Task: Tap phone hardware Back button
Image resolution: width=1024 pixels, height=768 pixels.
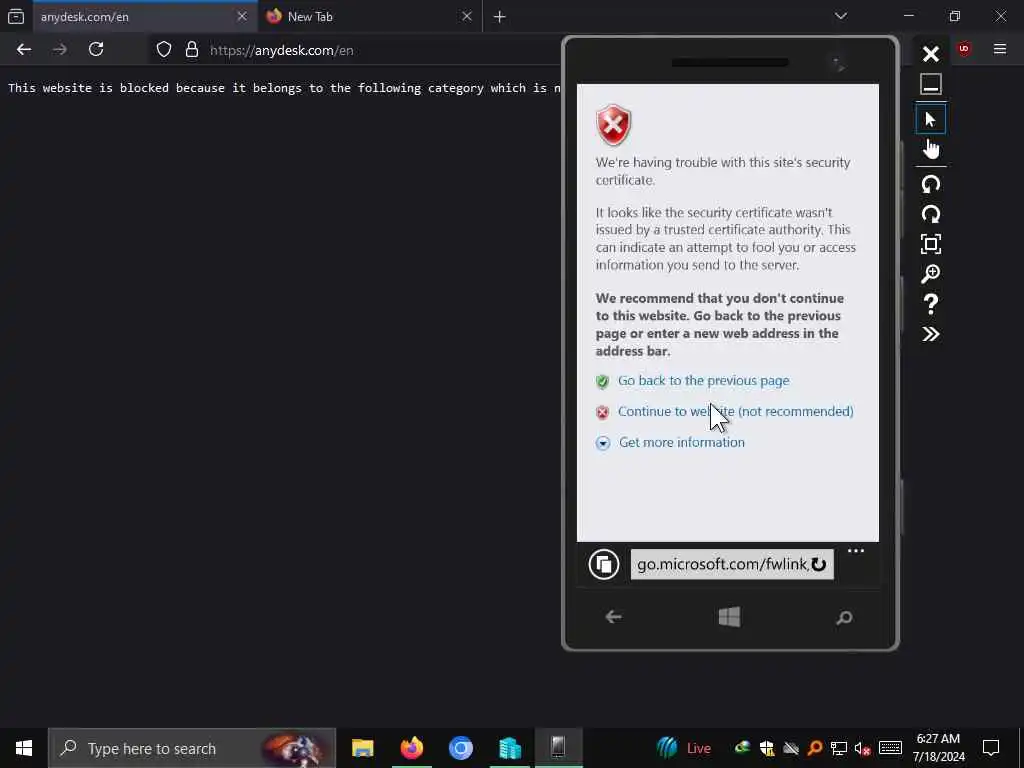Action: coord(613,617)
